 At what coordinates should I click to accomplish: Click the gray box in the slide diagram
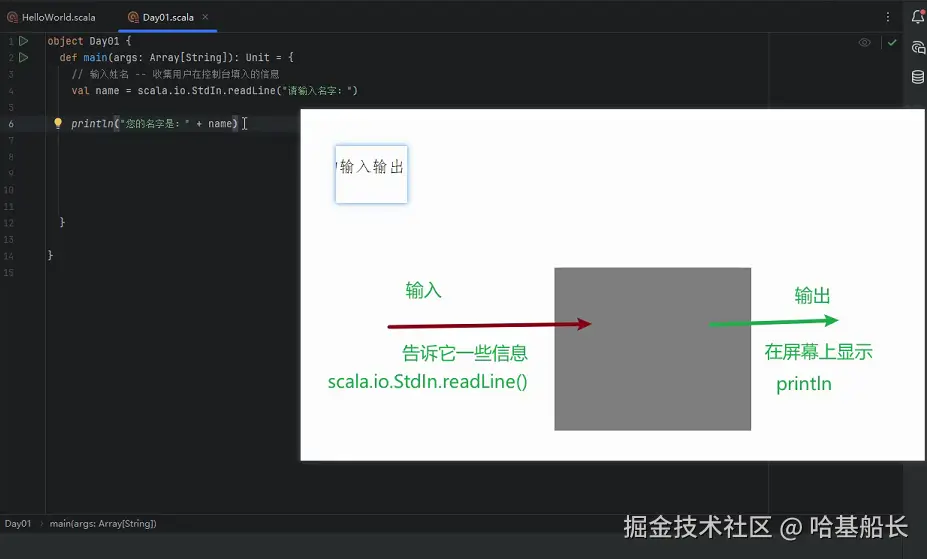pyautogui.click(x=653, y=349)
